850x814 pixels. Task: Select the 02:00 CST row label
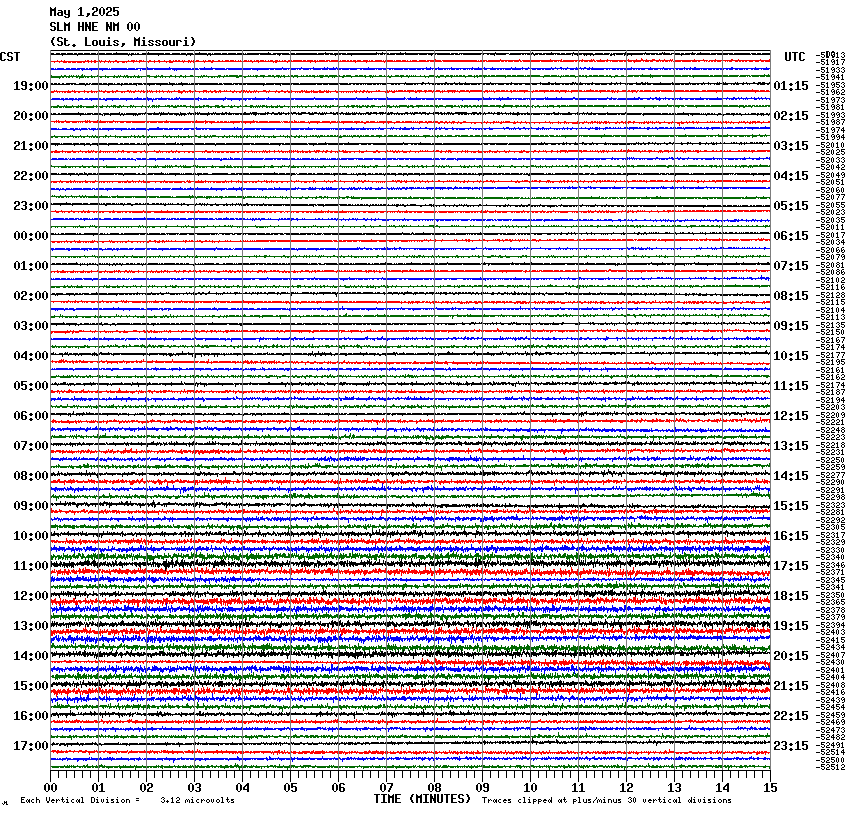pyautogui.click(x=31, y=296)
